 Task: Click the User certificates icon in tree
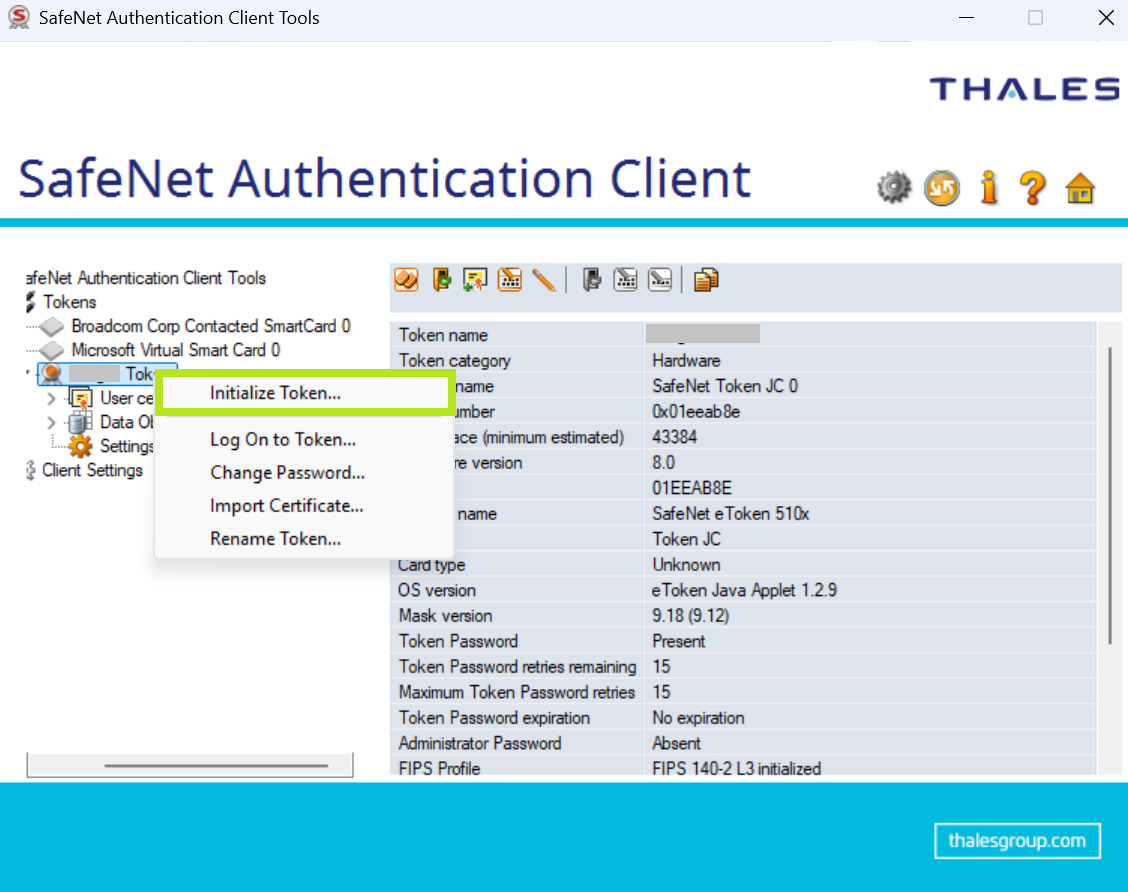click(x=81, y=398)
